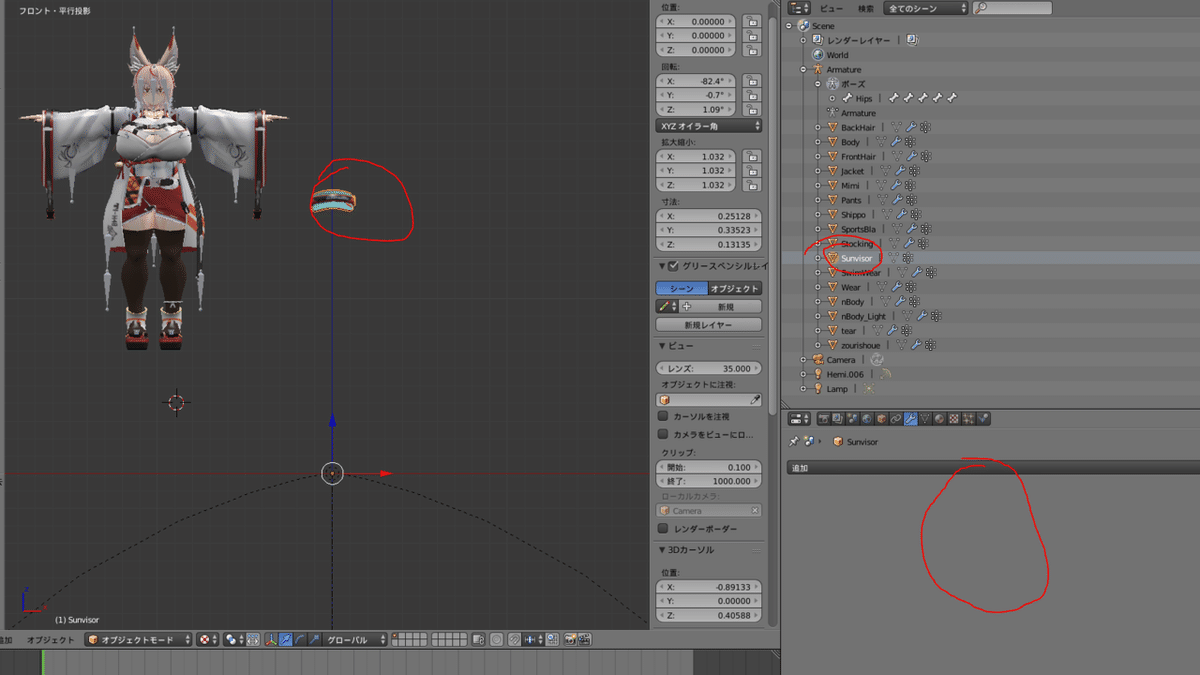Click the OpenGL render image icon

tap(570, 639)
